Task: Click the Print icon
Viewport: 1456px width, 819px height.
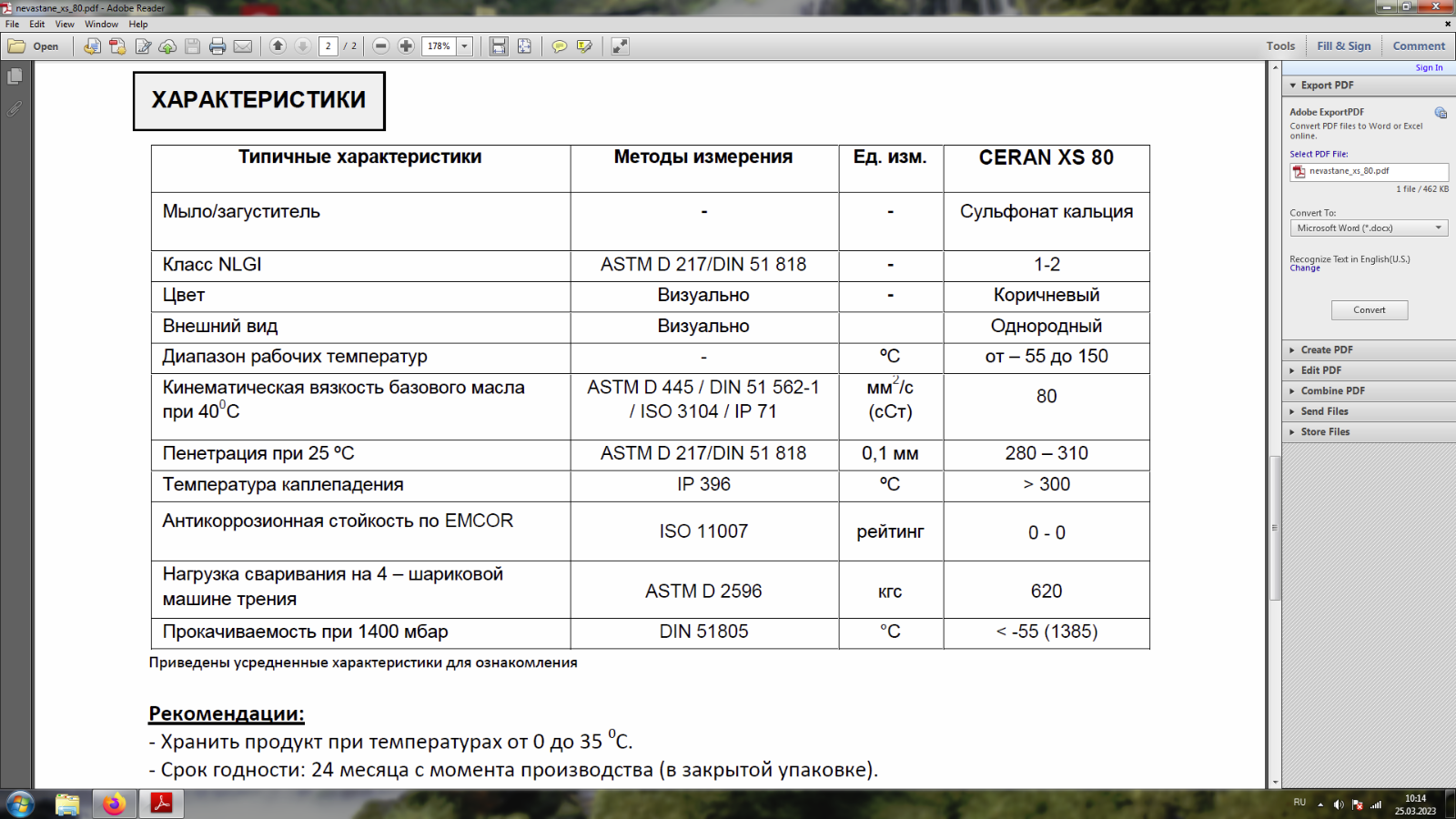Action: point(217,46)
